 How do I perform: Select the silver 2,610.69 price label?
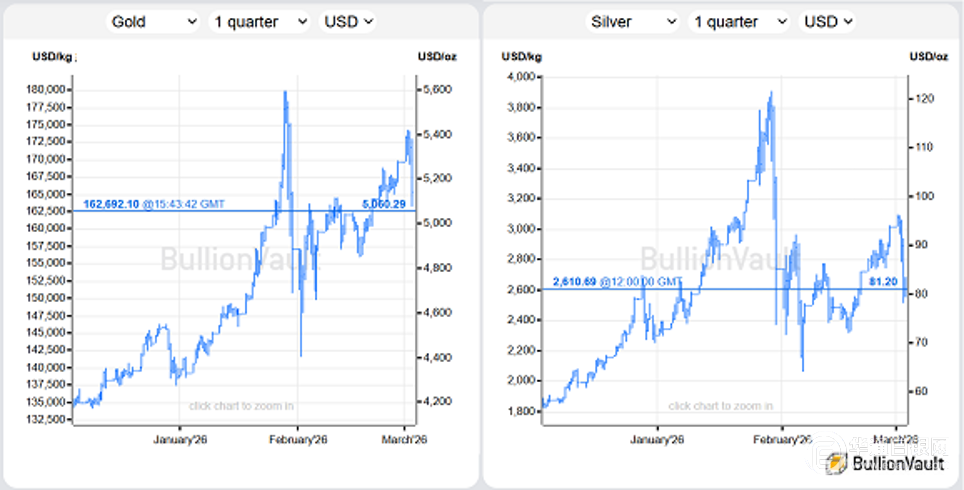pyautogui.click(x=574, y=283)
